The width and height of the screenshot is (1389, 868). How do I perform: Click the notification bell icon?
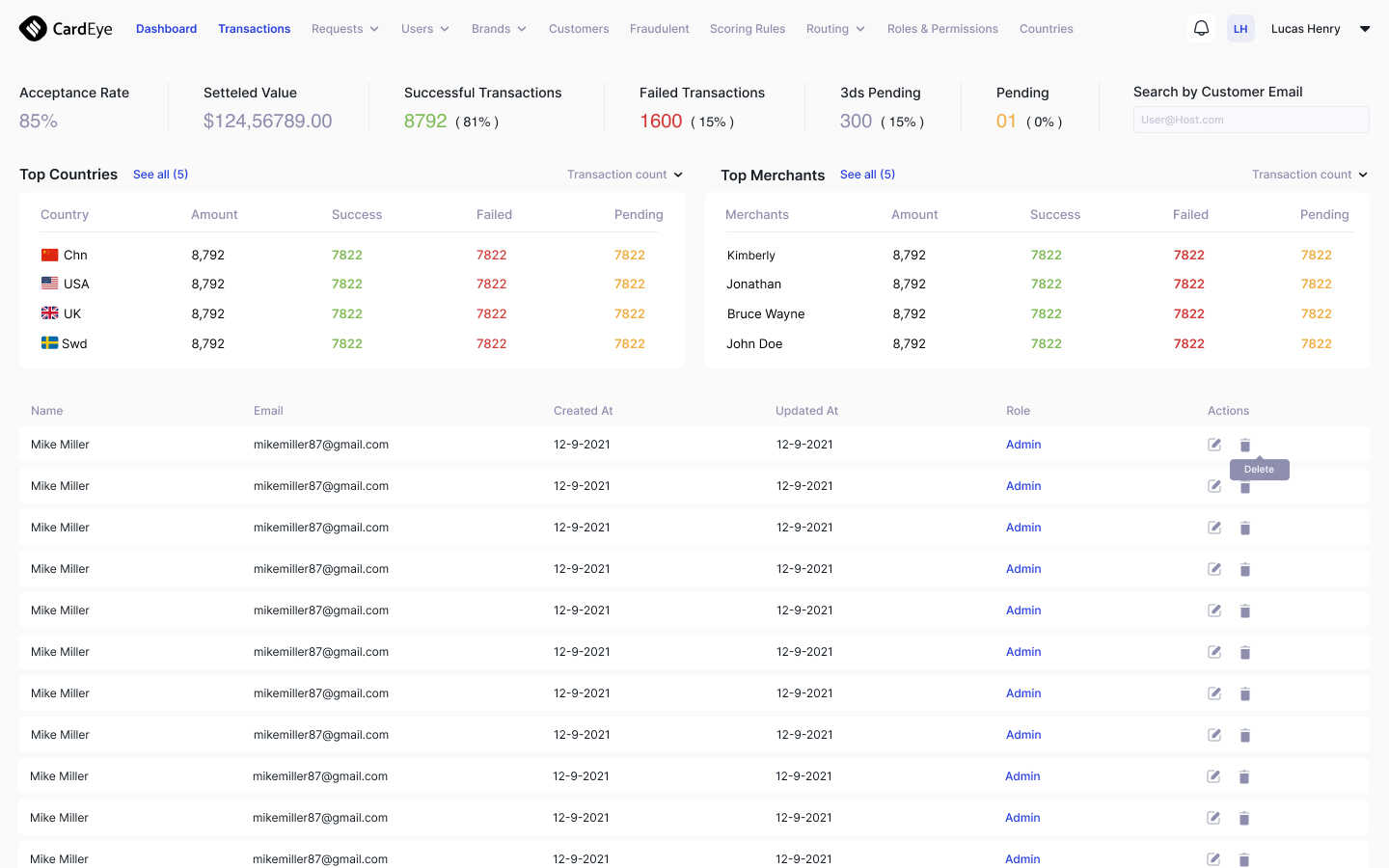tap(1201, 29)
